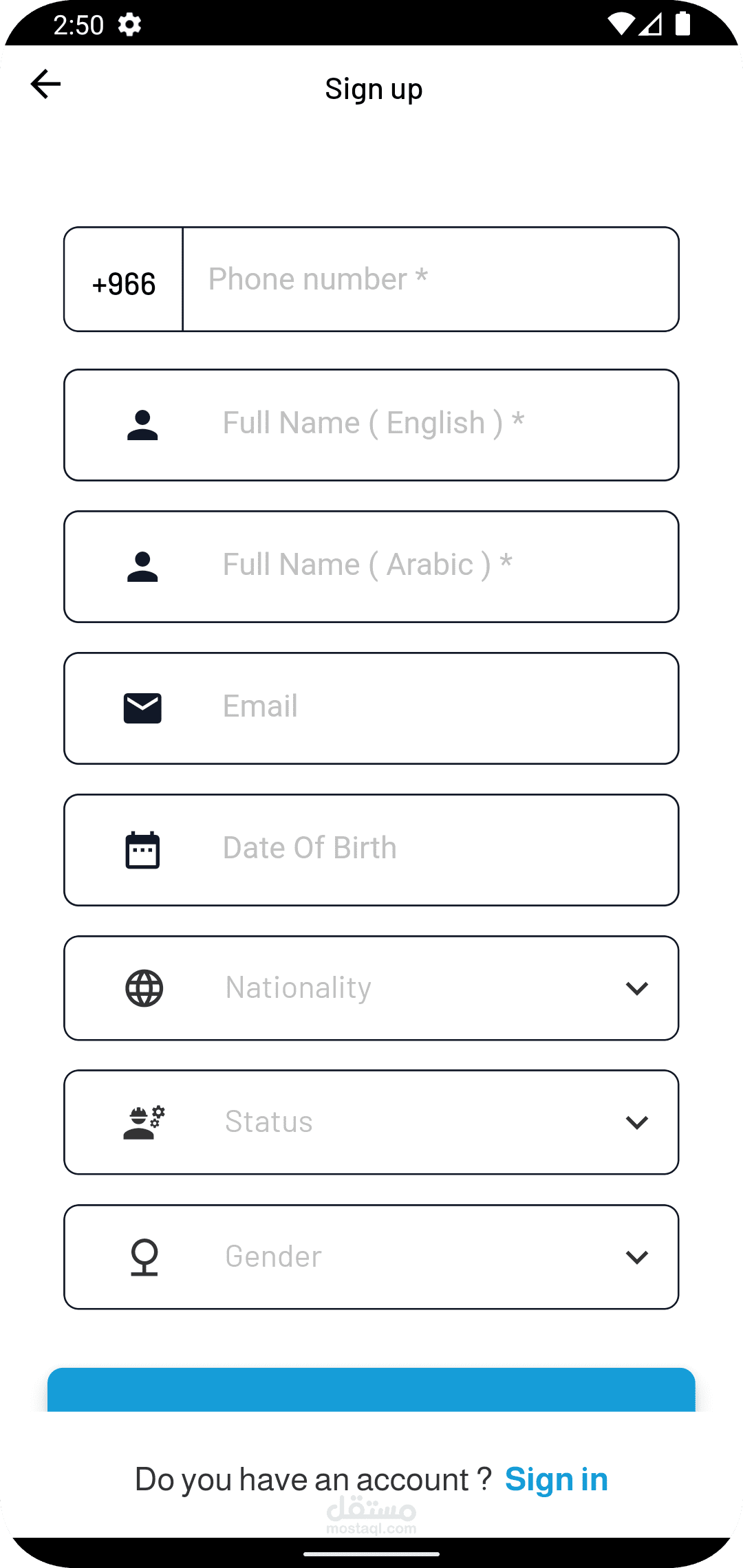Viewport: 743px width, 1568px height.
Task: Tap the back arrow icon
Action: pyautogui.click(x=46, y=84)
